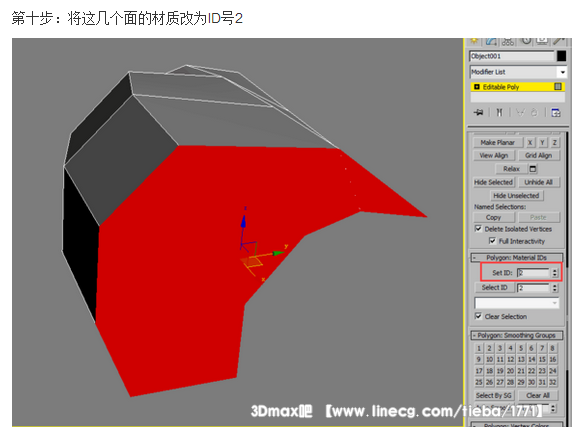Click the Paste named selection button

[x=538, y=217]
